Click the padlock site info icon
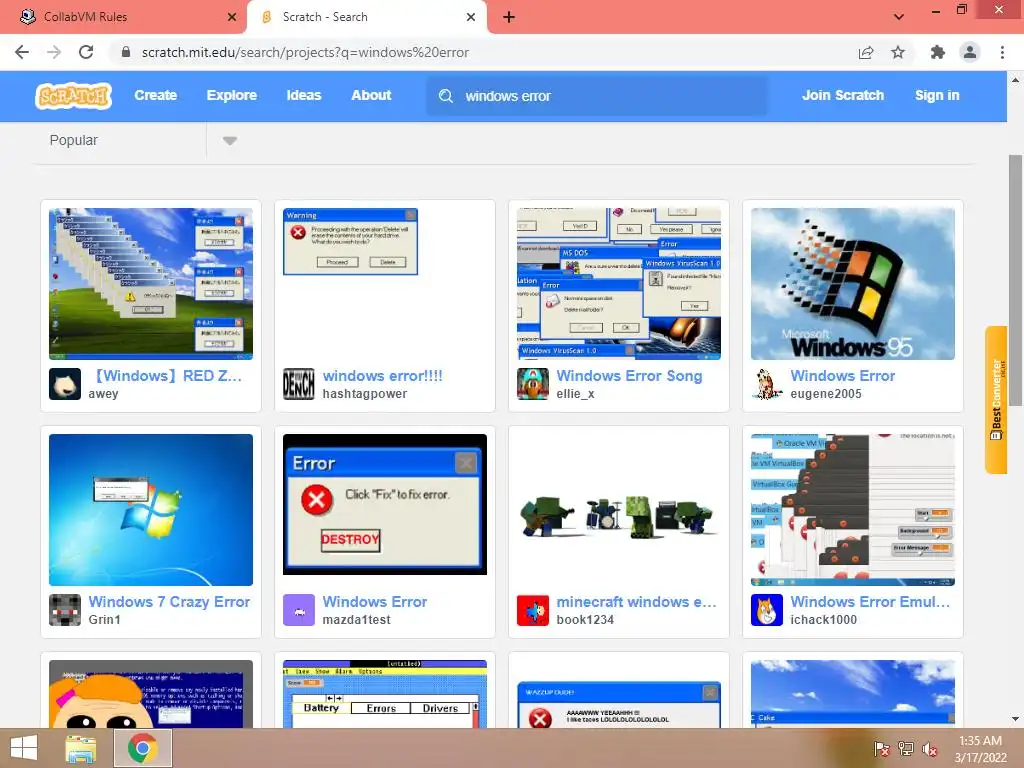The width and height of the screenshot is (1024, 768). click(x=126, y=52)
